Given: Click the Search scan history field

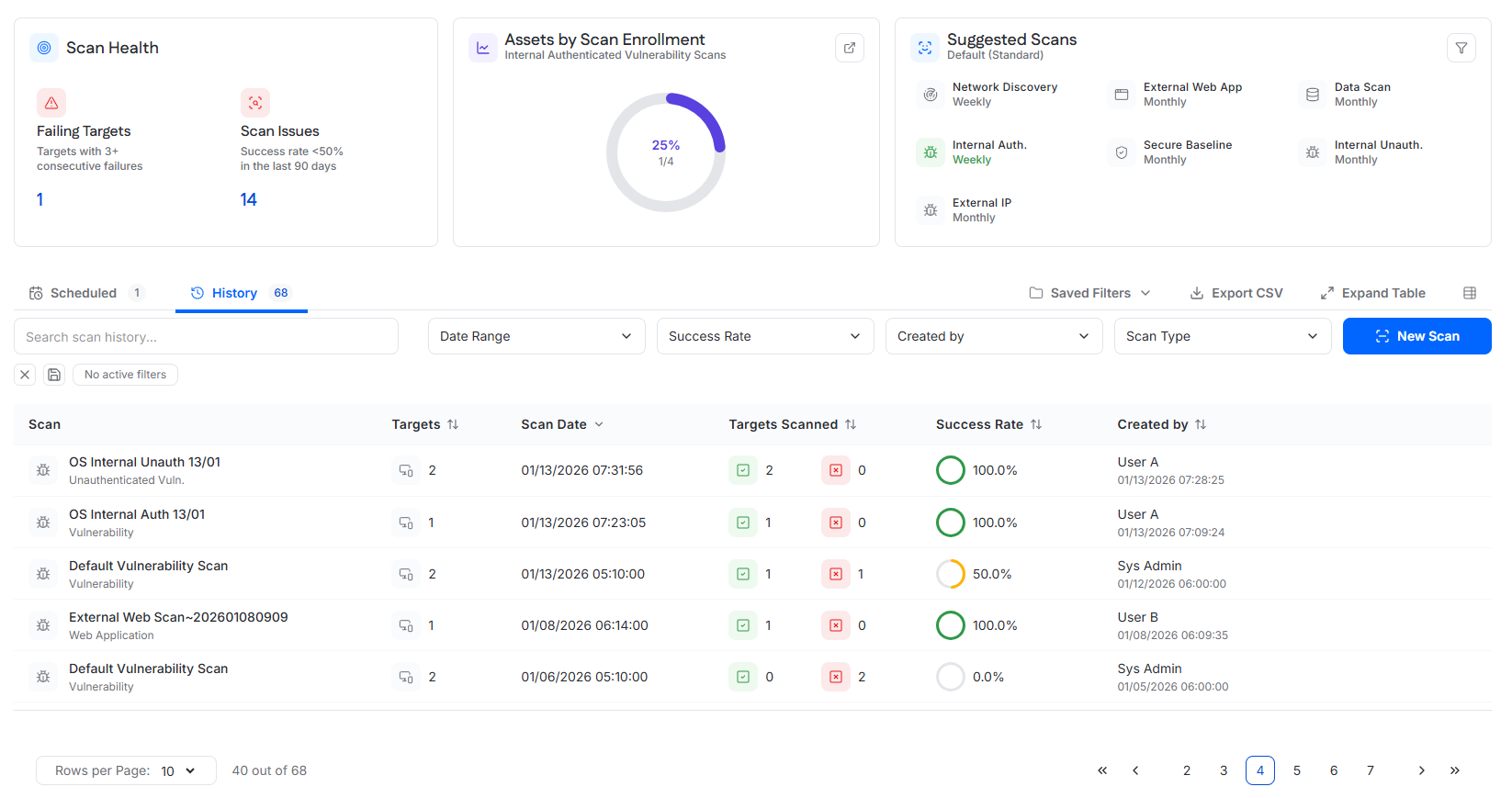Looking at the screenshot, I should 206,336.
